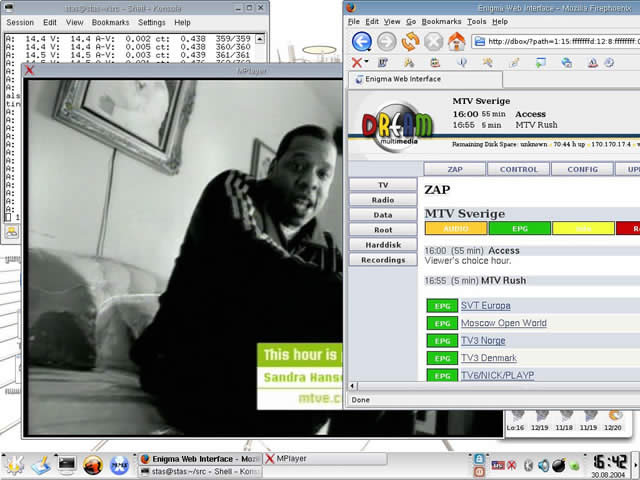The width and height of the screenshot is (640, 480).
Task: Click the EPG button beside SVT Europa
Action: pos(442,306)
